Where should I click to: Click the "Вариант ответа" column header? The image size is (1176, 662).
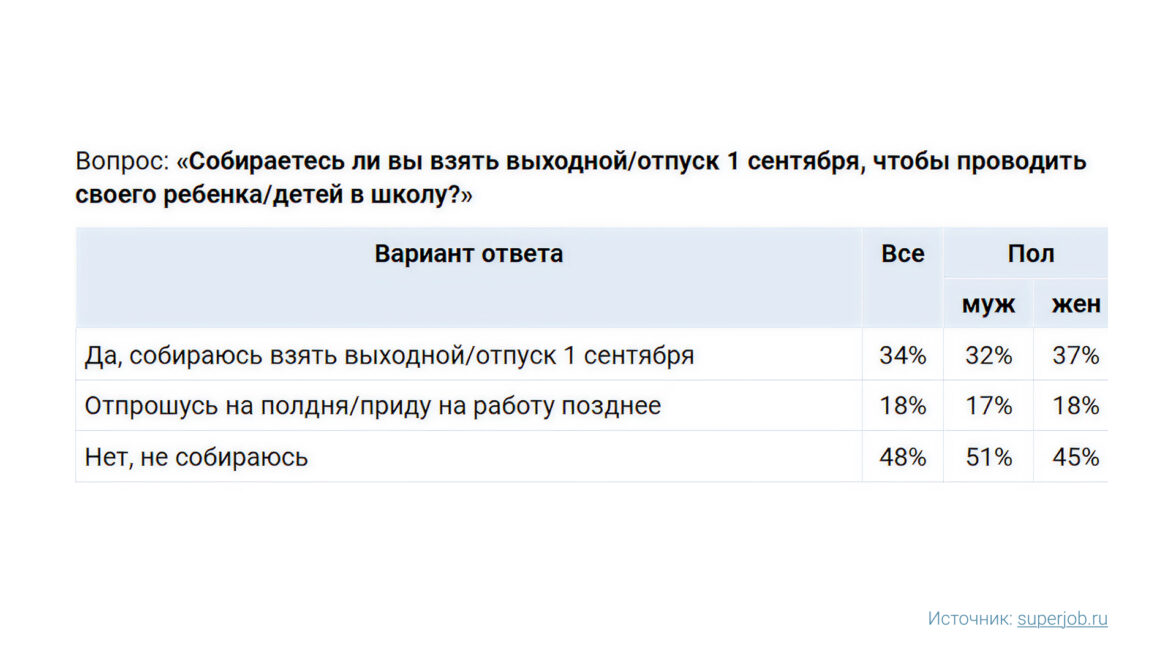click(x=468, y=254)
